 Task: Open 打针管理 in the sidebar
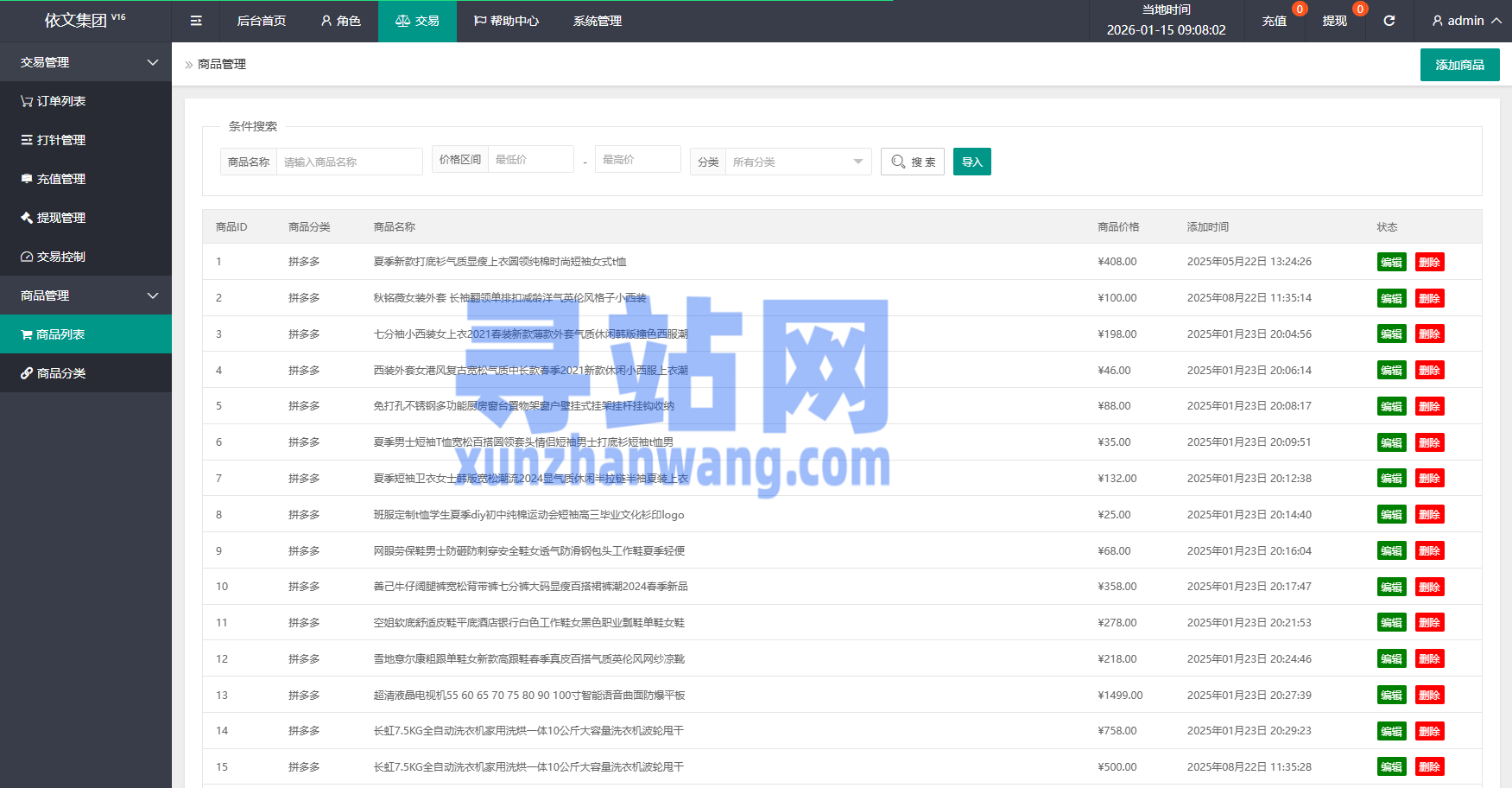tap(54, 140)
